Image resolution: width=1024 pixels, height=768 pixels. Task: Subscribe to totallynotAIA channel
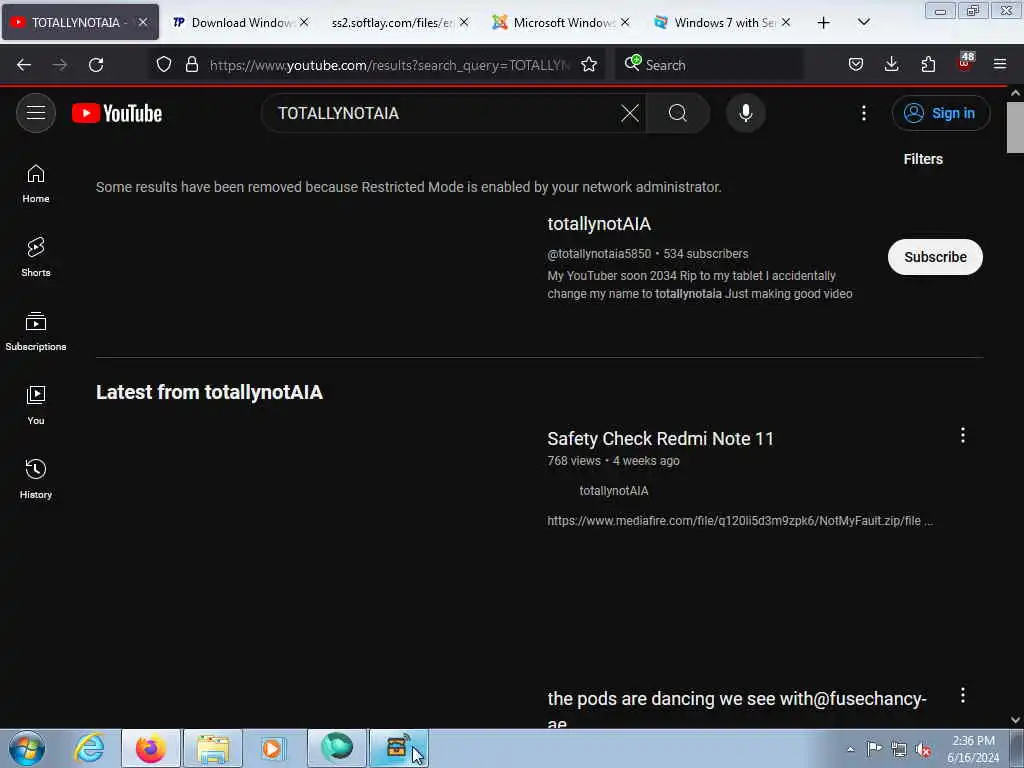pos(935,257)
